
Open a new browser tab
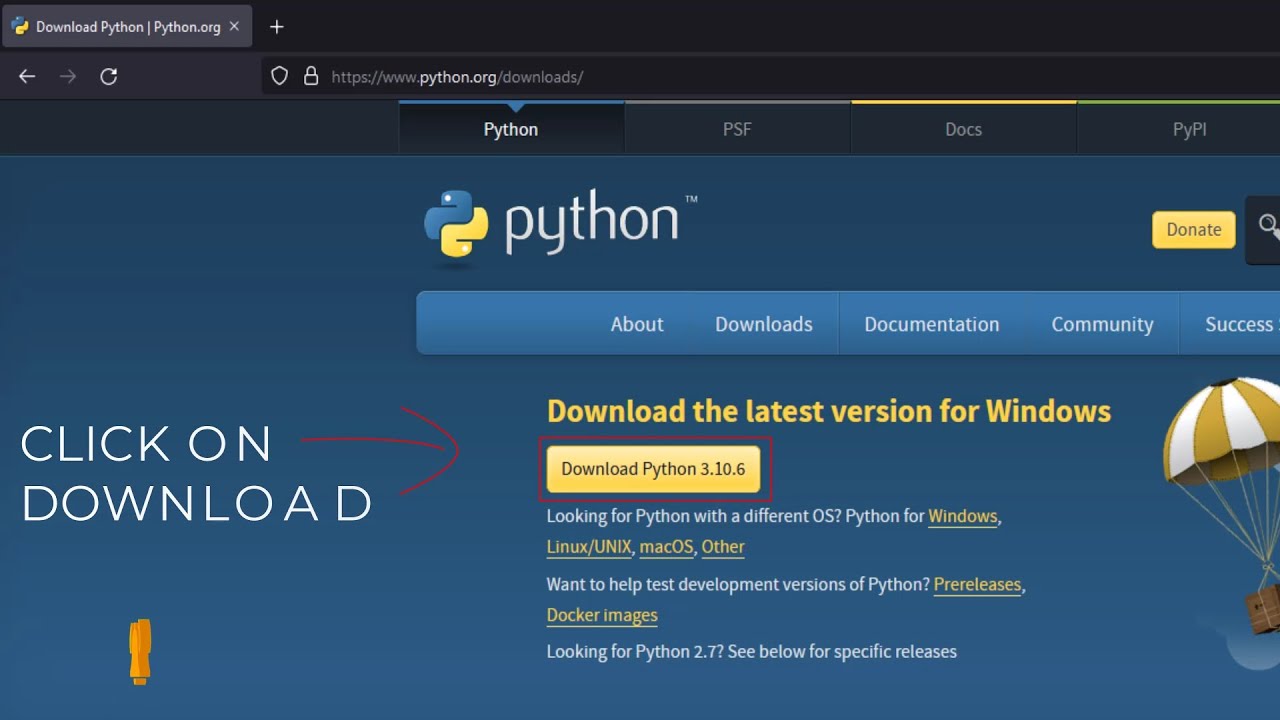(277, 27)
